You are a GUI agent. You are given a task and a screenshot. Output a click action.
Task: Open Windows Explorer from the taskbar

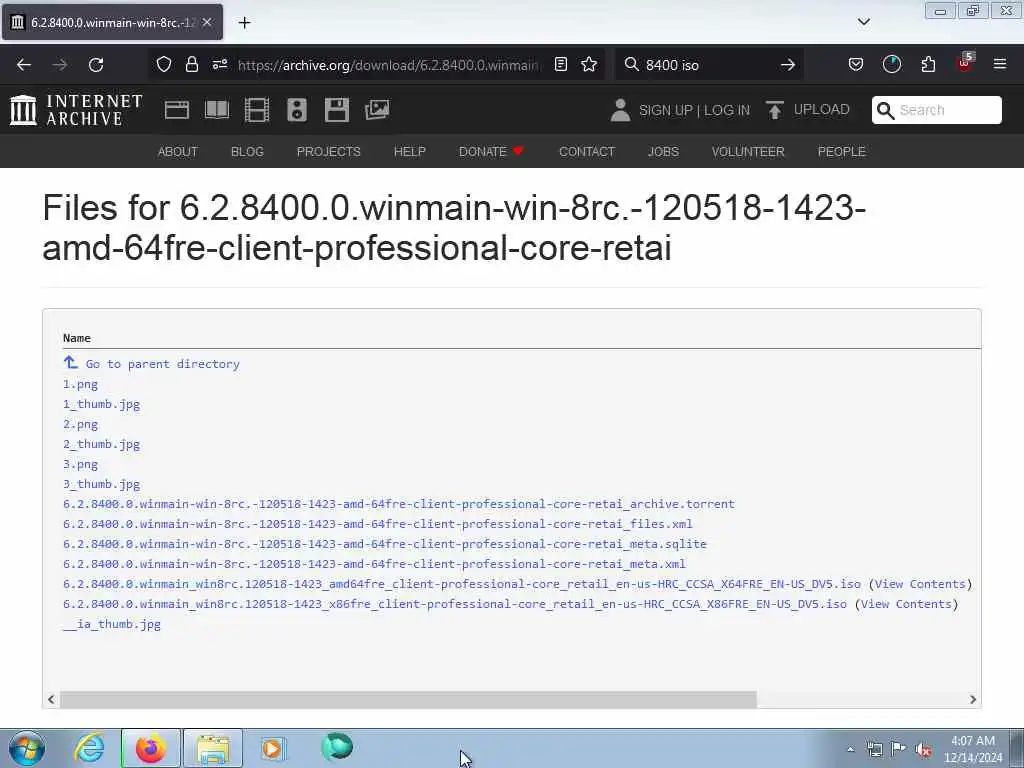213,748
